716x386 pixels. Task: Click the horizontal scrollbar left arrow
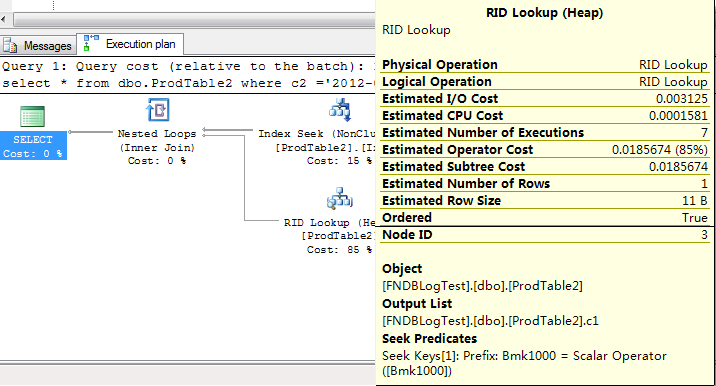4,19
